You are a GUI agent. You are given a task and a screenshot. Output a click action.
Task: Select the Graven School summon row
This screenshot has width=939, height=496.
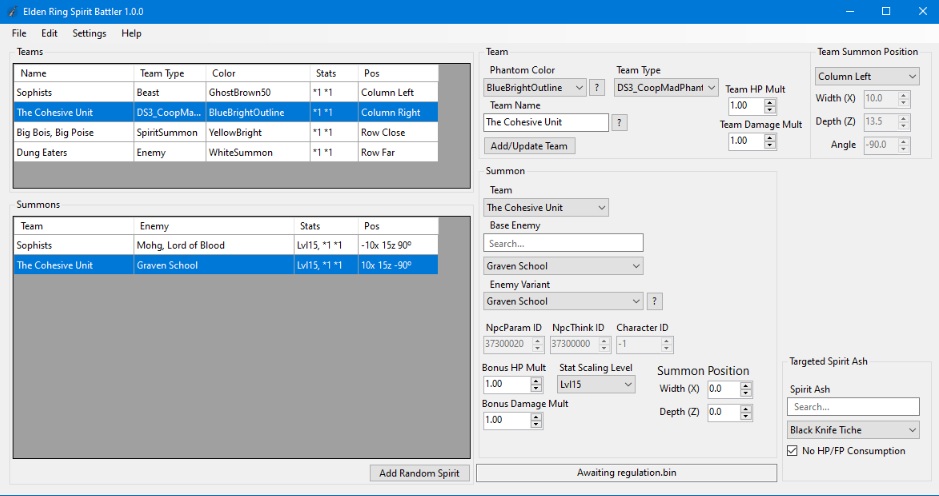click(226, 265)
